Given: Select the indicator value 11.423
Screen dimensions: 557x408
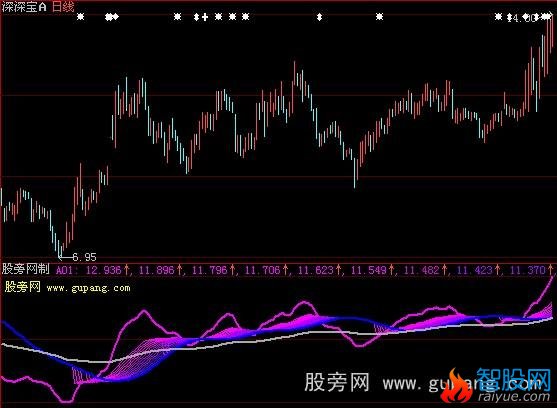Looking at the screenshot, I should (475, 270).
